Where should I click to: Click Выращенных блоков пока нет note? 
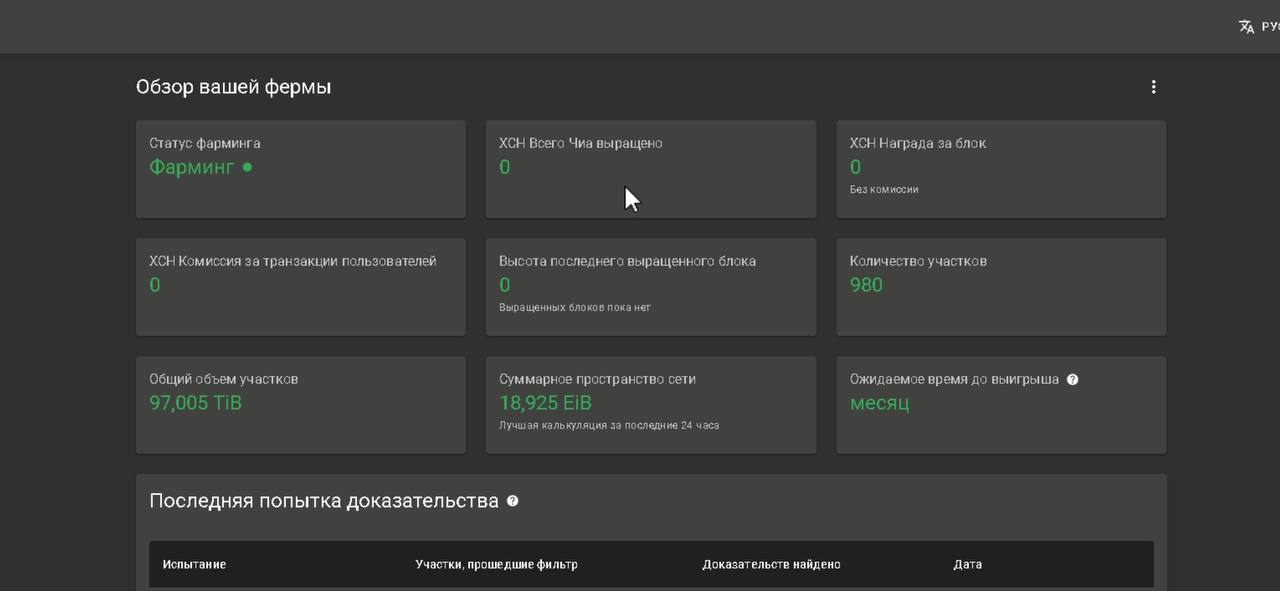pos(575,307)
